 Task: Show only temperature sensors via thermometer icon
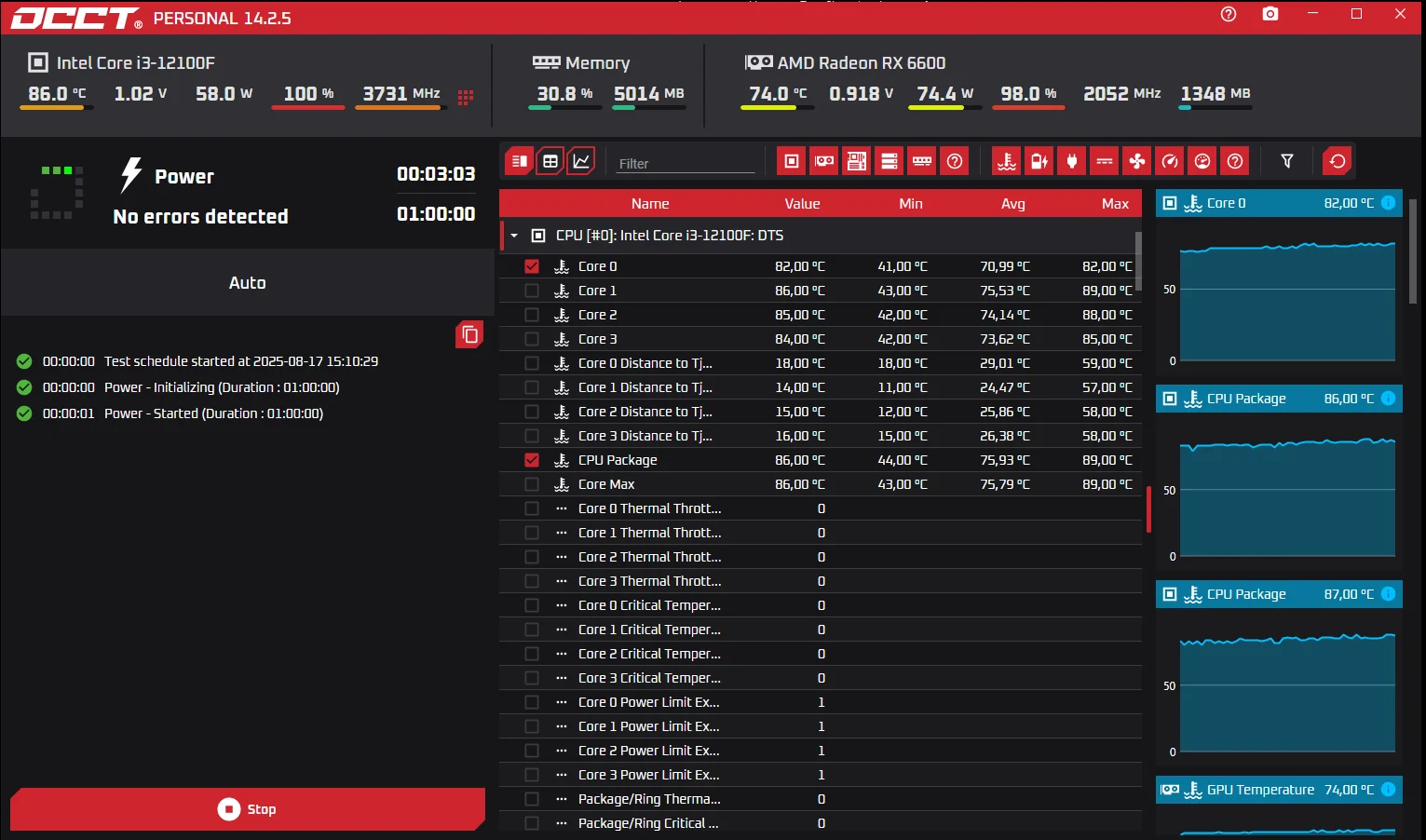click(x=1007, y=161)
